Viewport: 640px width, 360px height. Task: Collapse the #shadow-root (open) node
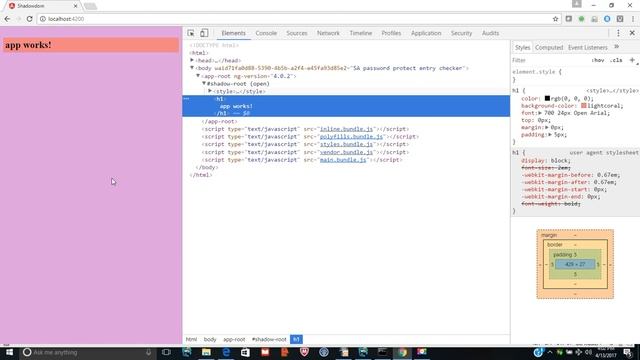[204, 84]
